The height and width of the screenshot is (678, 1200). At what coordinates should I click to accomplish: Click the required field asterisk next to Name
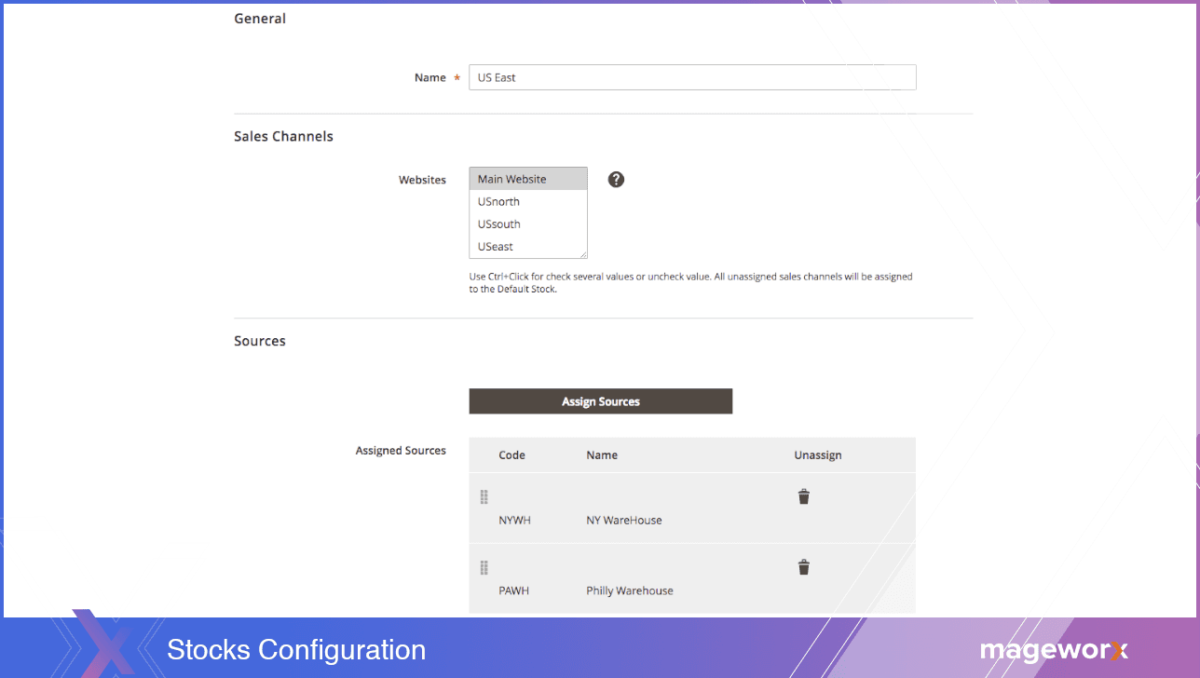456,77
